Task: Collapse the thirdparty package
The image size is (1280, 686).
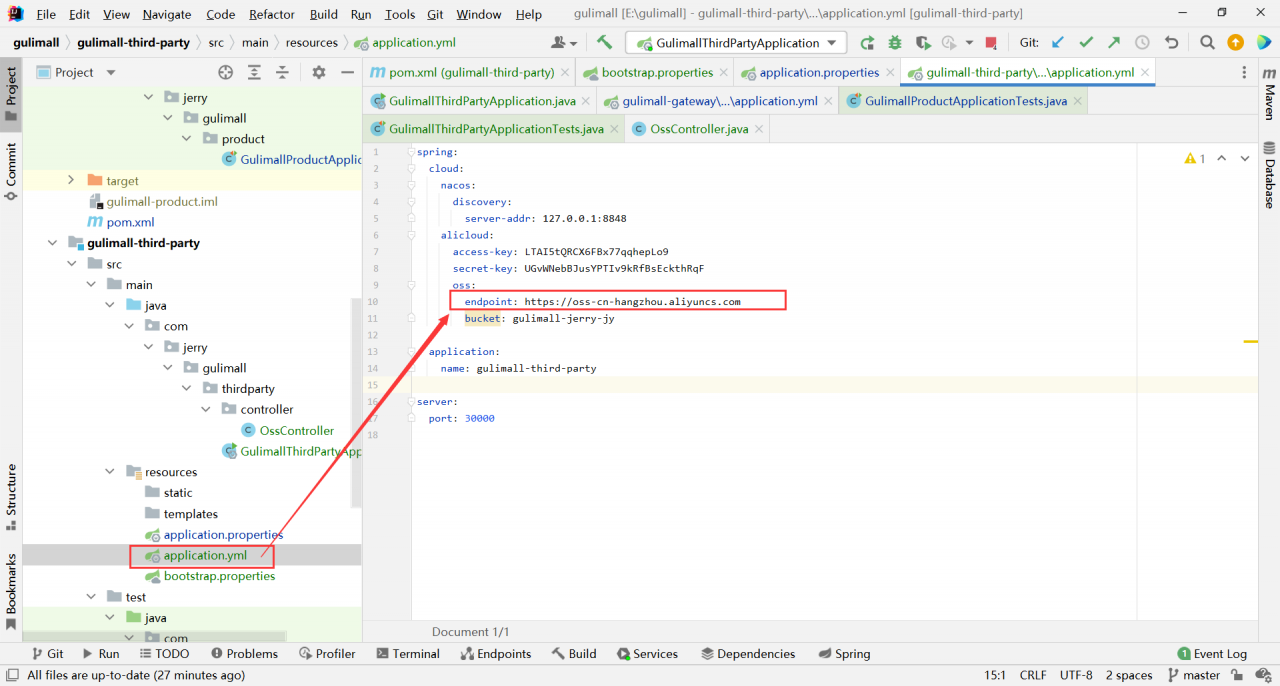Action: 186,388
